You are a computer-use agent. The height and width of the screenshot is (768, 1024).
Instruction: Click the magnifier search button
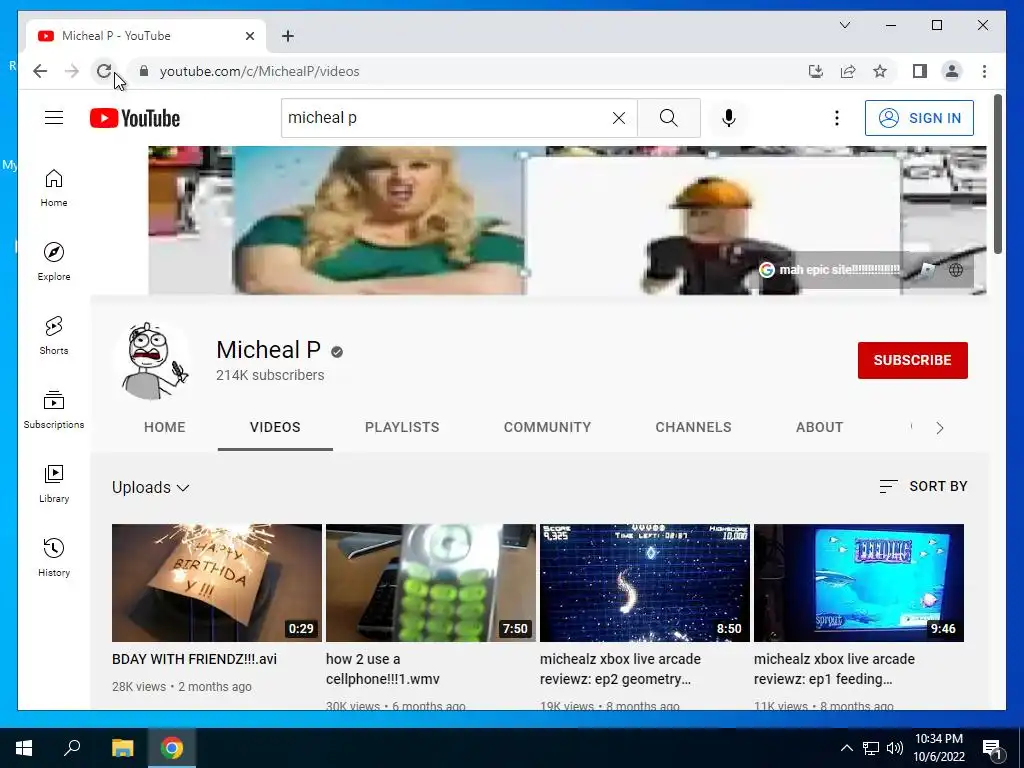click(669, 118)
